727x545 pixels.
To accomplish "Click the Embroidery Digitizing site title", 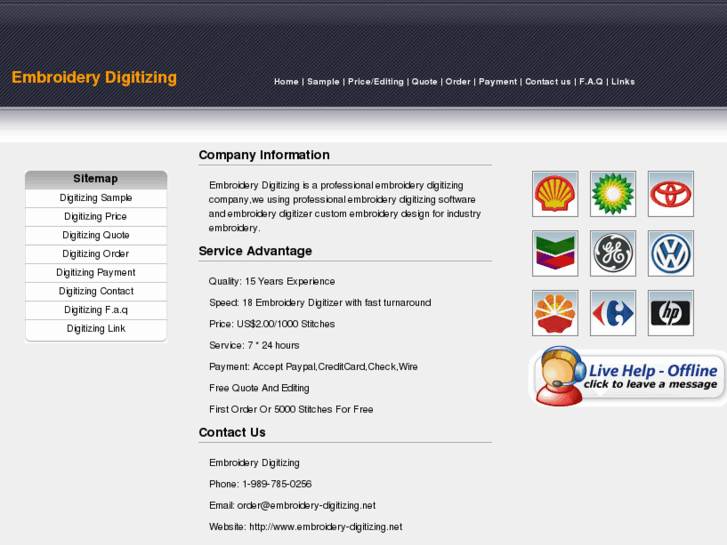I will (x=94, y=77).
